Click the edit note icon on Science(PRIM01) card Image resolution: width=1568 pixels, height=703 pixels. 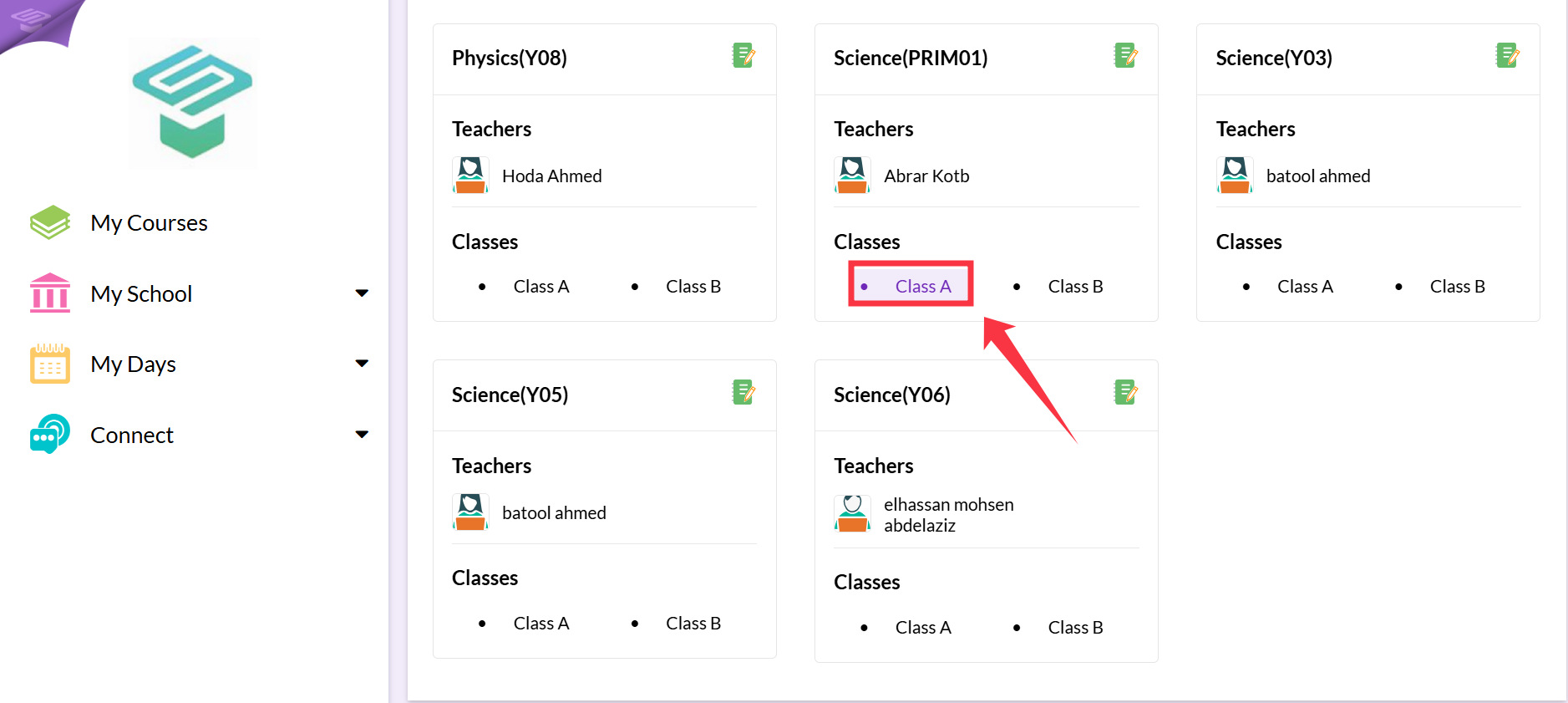1125,56
